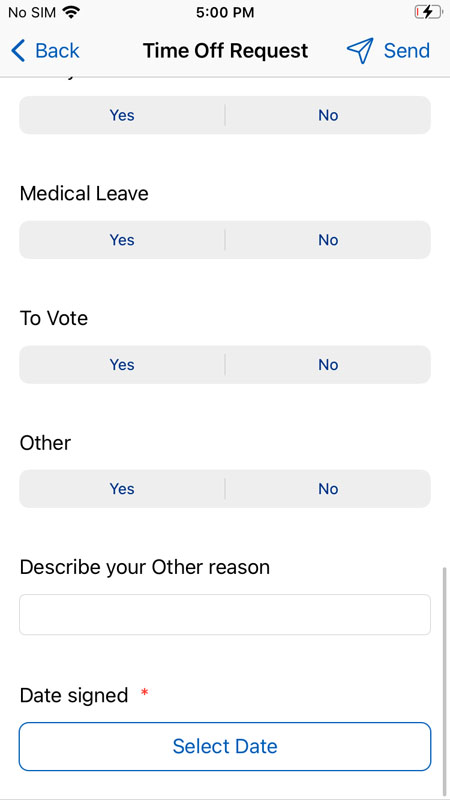450x800 pixels.
Task: Tap the 5:00 PM clock in status bar
Action: 225,13
